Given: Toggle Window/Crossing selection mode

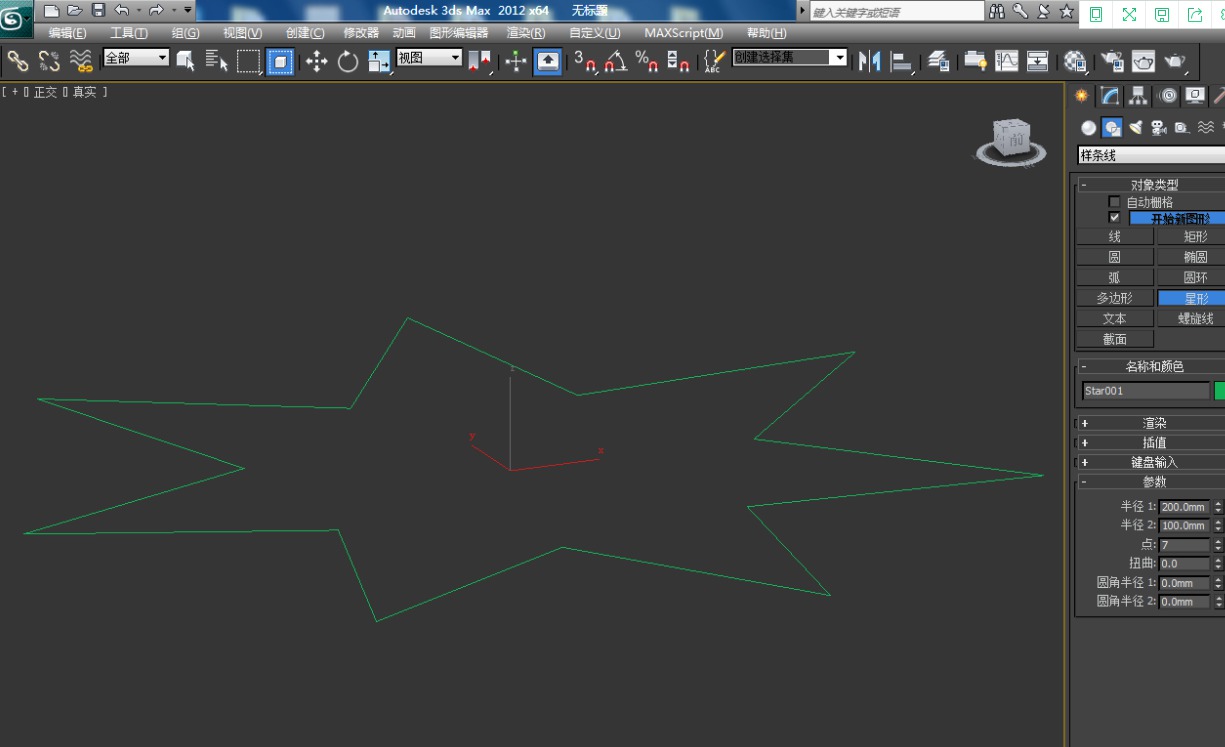Looking at the screenshot, I should click(x=280, y=61).
